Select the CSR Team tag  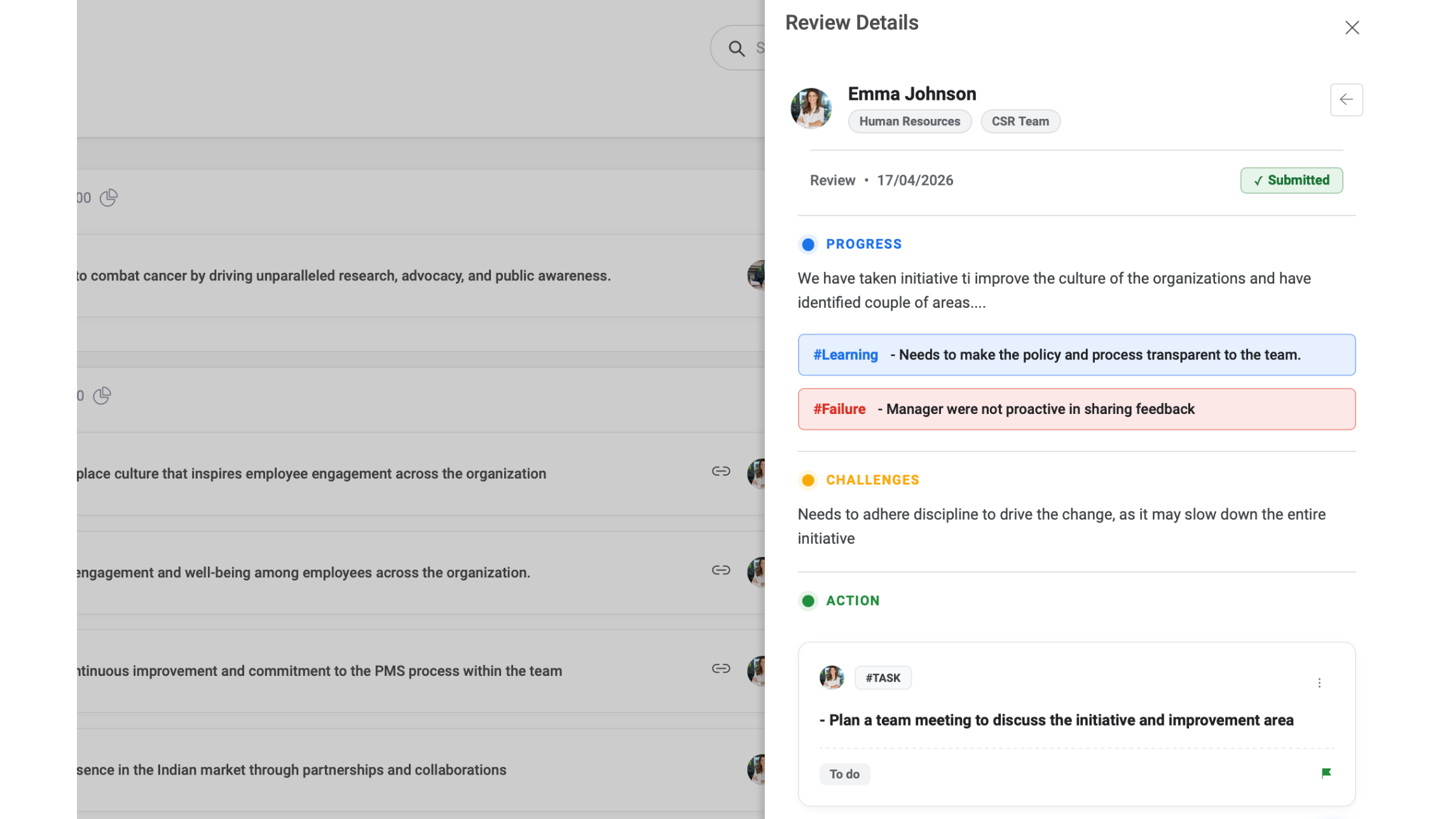point(1020,121)
